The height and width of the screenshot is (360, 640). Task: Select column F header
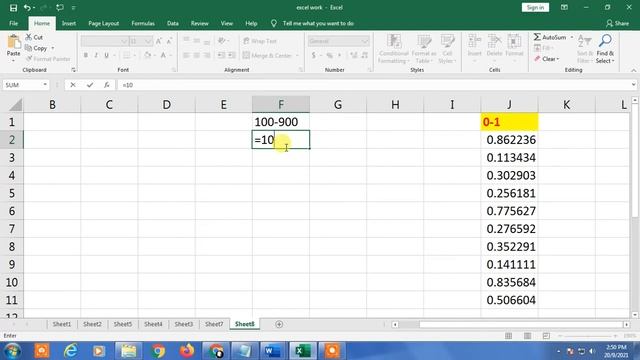[281, 105]
